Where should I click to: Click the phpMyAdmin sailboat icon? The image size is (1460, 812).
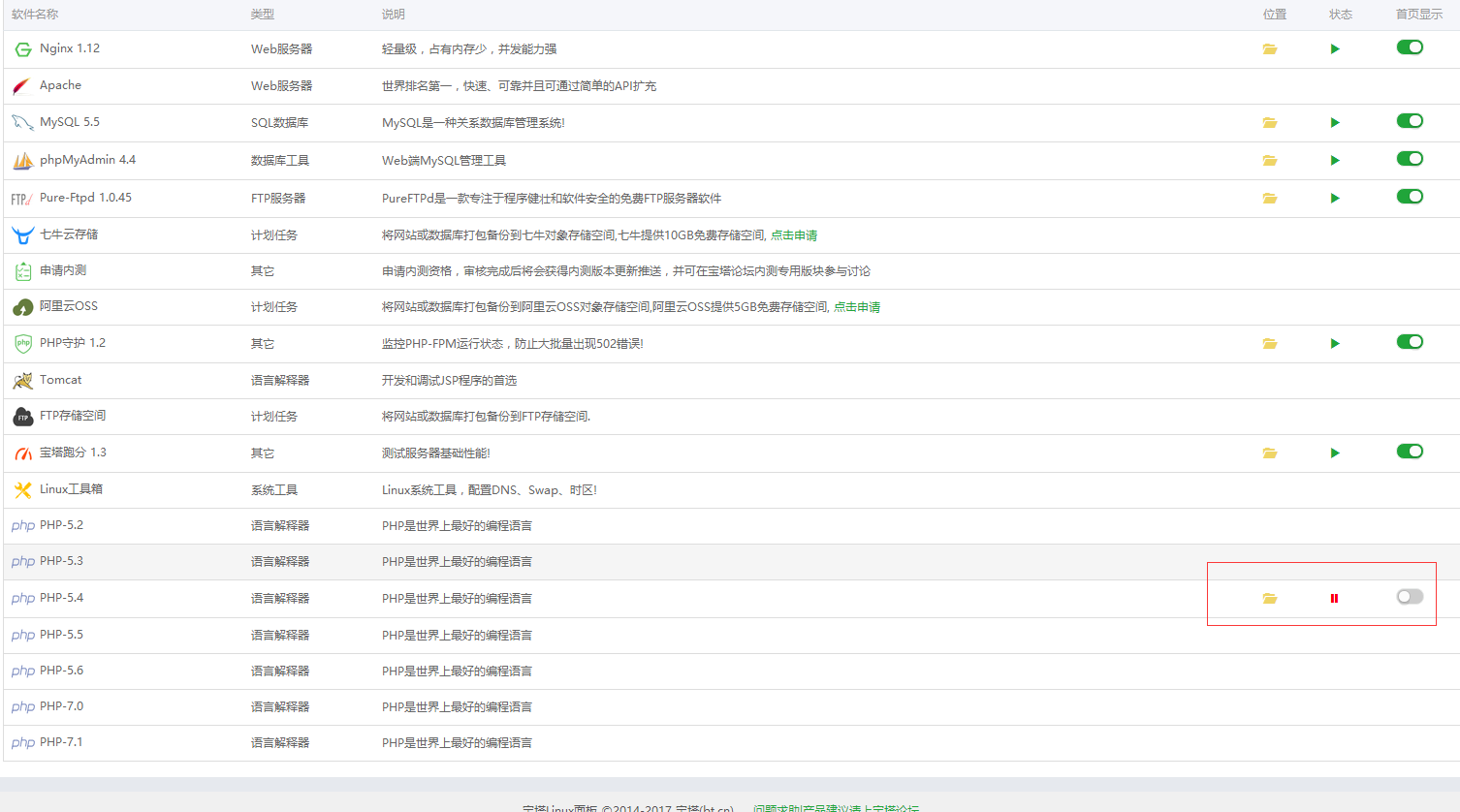pos(22,161)
